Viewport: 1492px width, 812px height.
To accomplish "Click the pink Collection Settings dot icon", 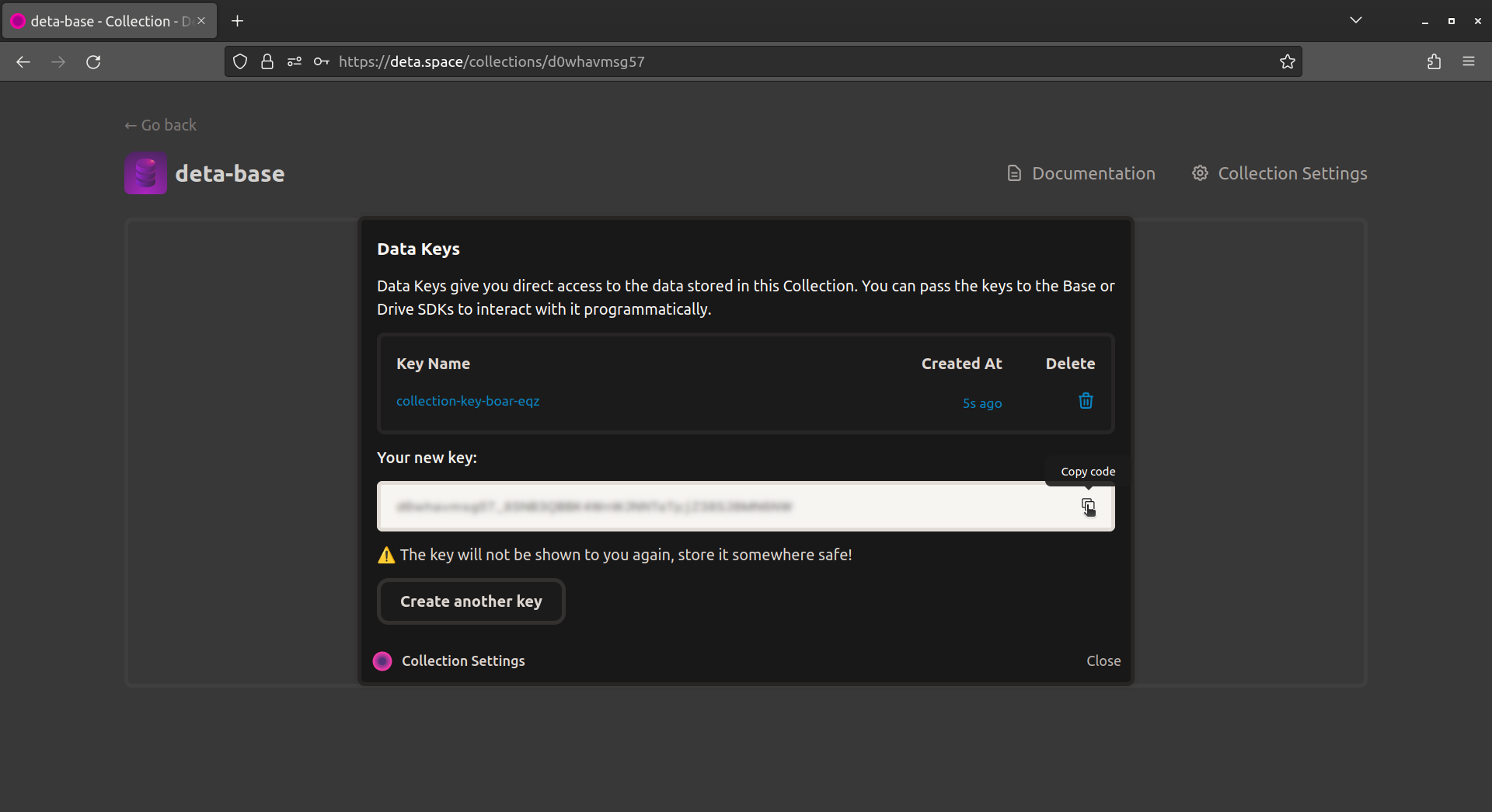I will tap(382, 661).
